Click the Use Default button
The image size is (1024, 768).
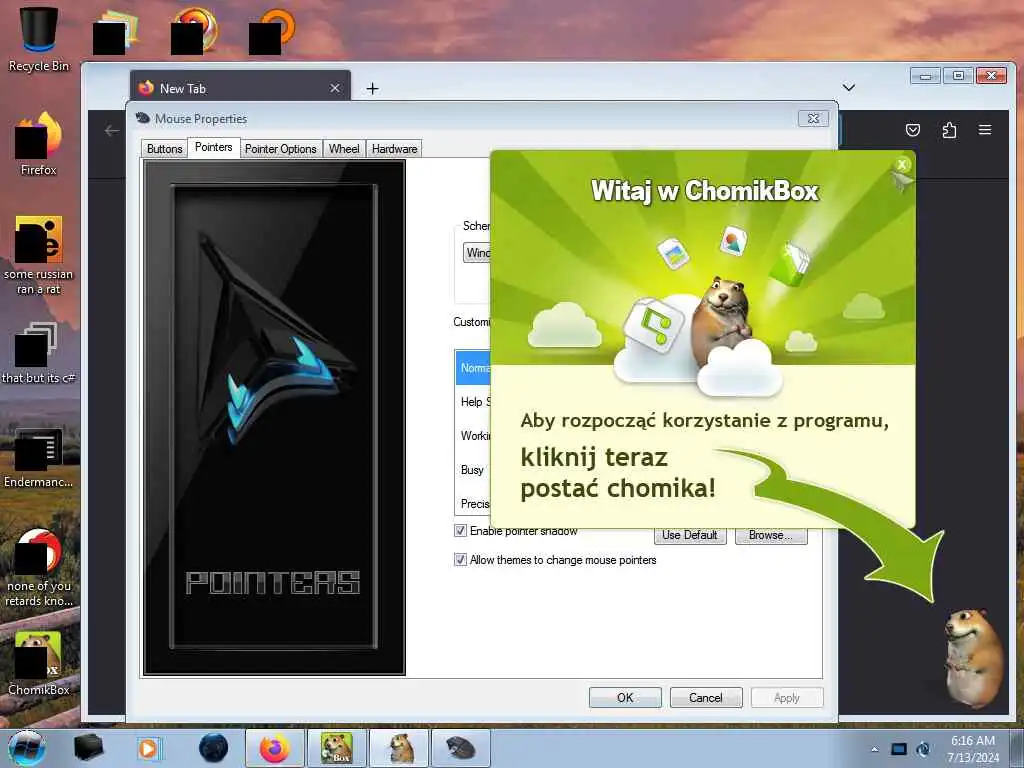click(x=690, y=535)
